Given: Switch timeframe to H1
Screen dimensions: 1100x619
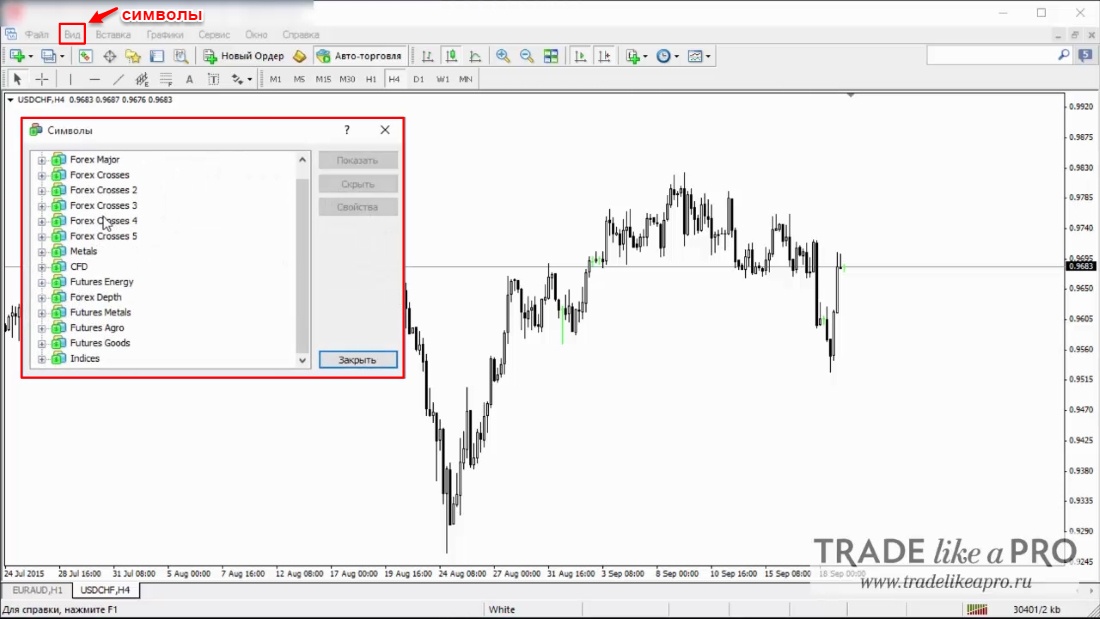Looking at the screenshot, I should click(370, 79).
